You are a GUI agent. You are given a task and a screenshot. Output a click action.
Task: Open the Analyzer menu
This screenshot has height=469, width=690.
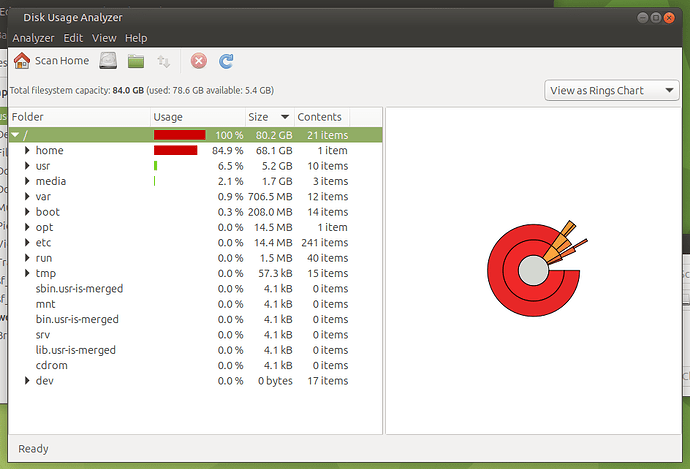(33, 38)
